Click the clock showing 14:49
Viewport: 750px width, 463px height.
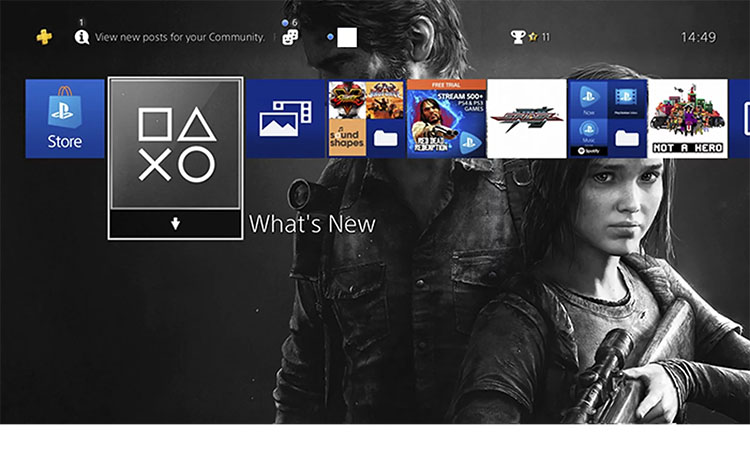[x=698, y=37]
